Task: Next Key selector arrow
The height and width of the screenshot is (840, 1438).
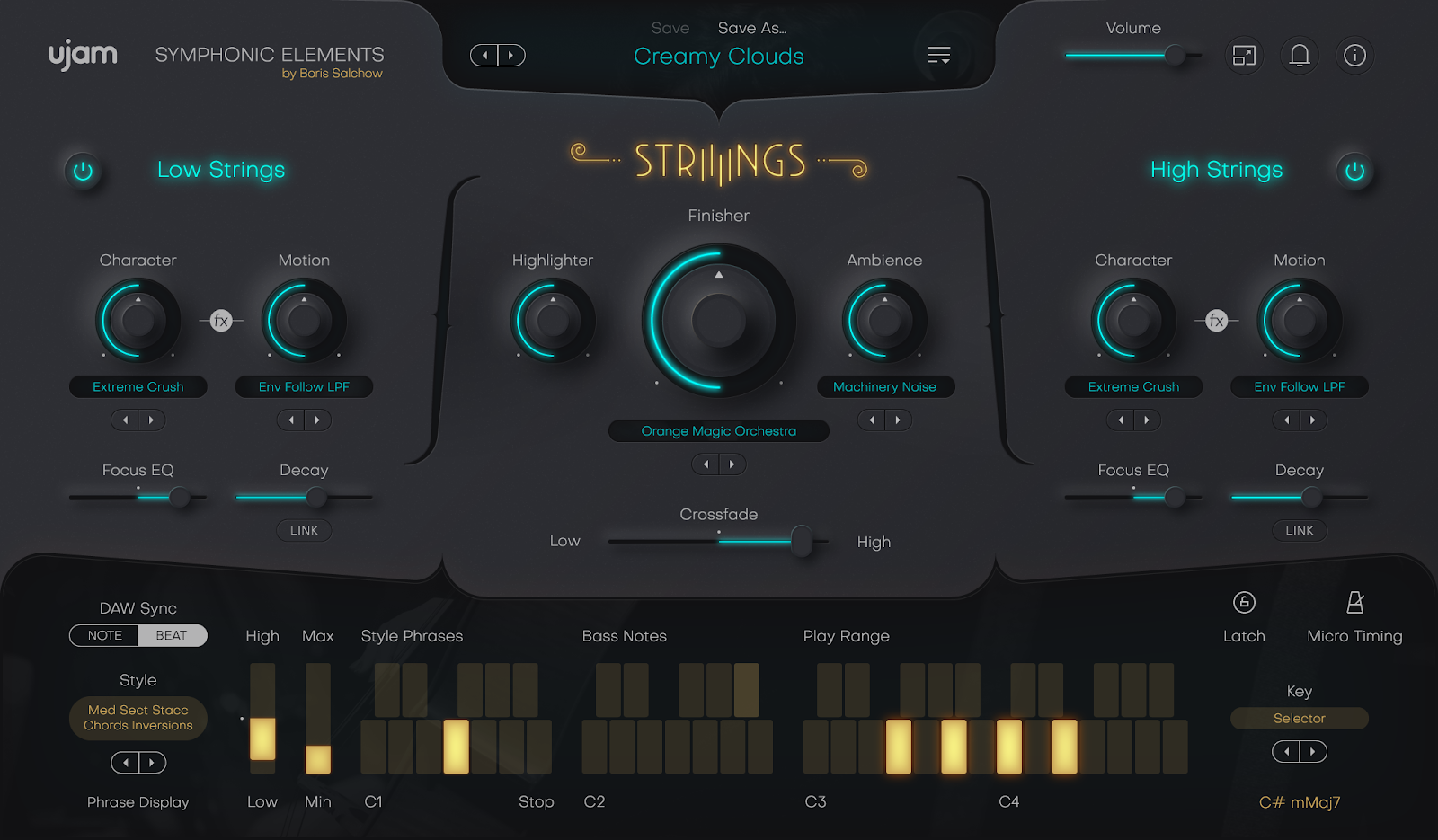Action: pos(1313,751)
